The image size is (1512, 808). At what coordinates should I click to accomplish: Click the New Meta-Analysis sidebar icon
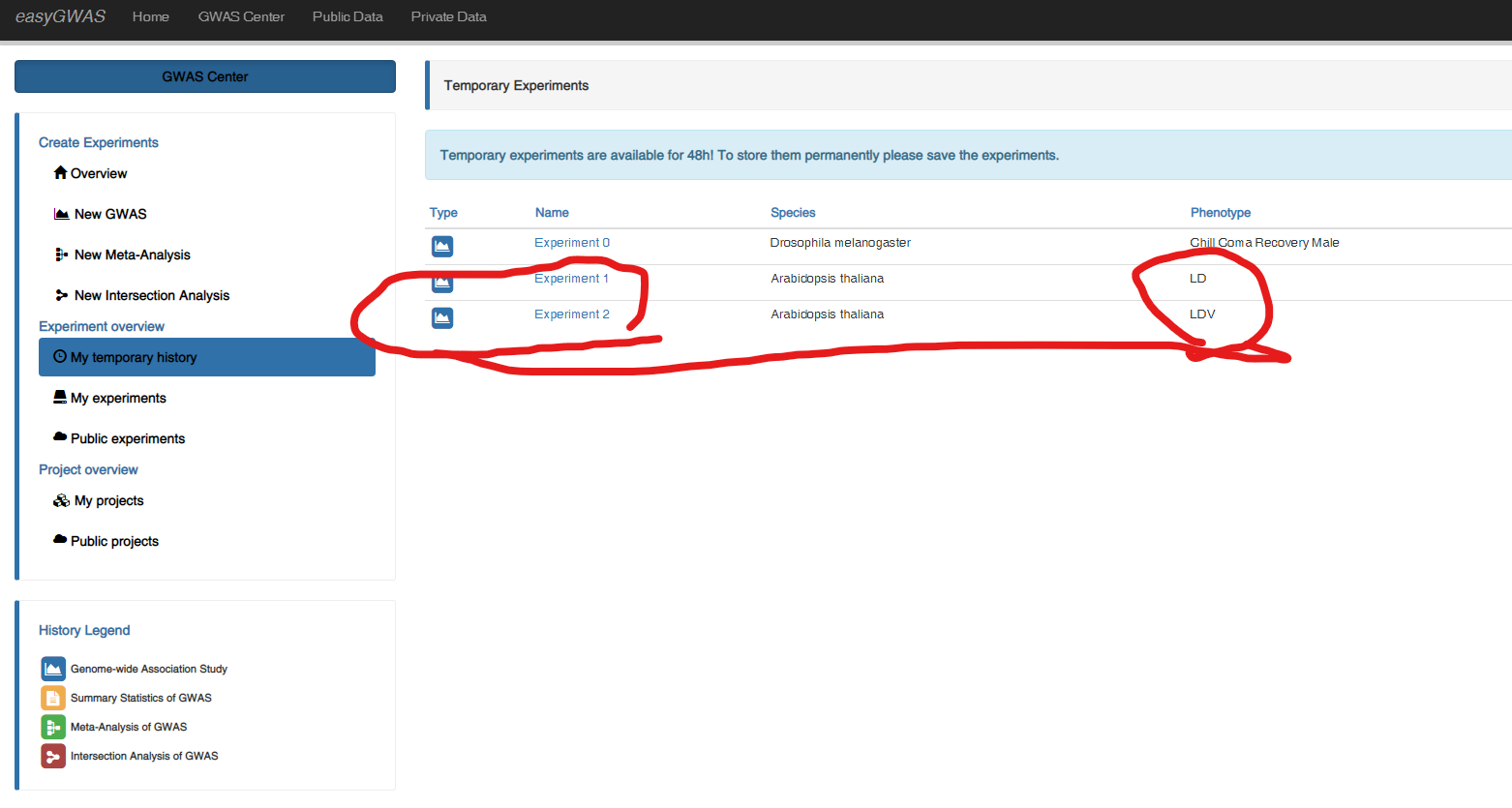tap(62, 254)
